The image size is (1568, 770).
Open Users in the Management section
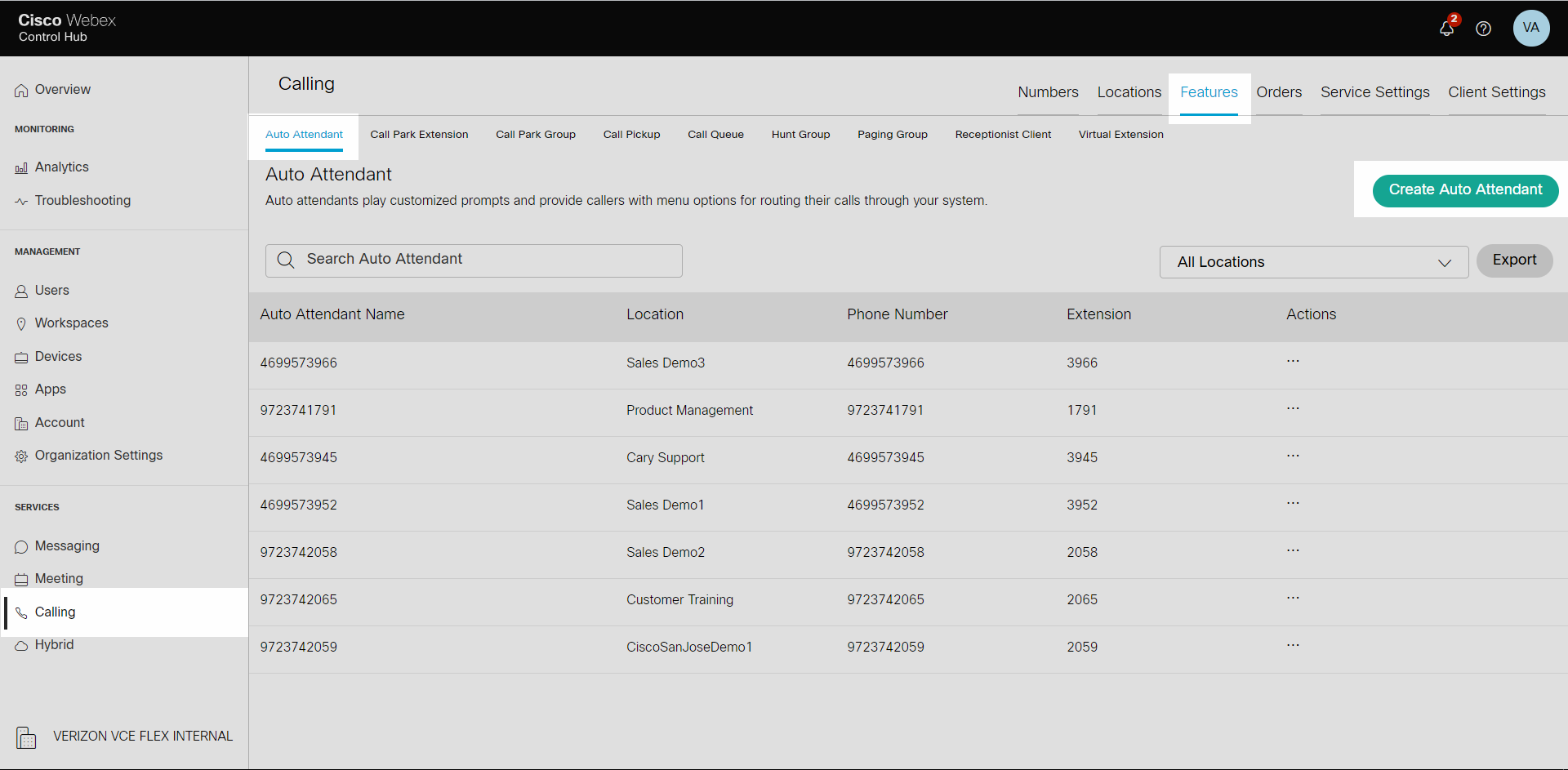(x=51, y=291)
